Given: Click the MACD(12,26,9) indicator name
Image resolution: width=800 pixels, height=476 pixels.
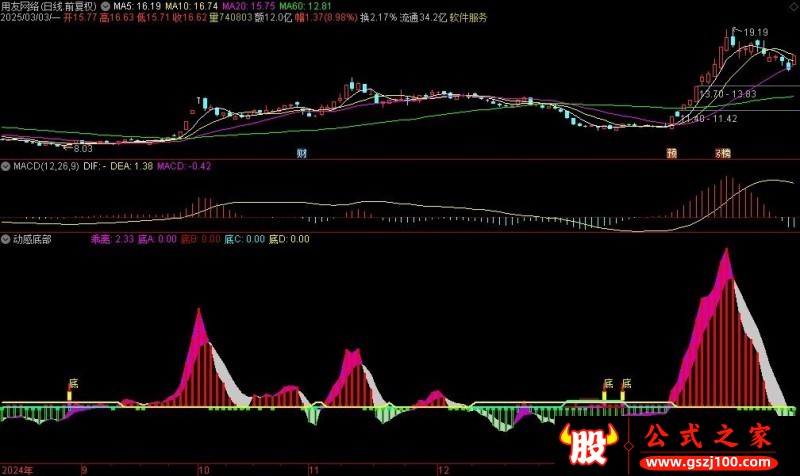Looking at the screenshot, I should 46,166.
